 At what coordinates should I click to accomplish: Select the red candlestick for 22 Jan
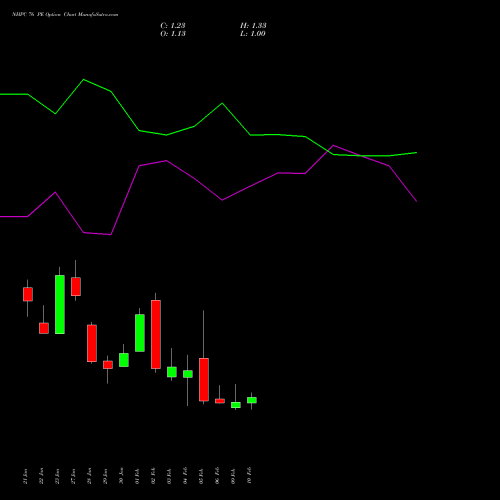tap(44, 328)
